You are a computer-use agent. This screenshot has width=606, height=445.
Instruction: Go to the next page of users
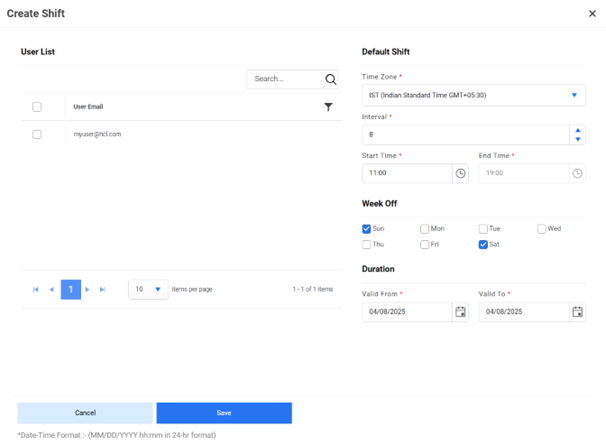pos(88,289)
